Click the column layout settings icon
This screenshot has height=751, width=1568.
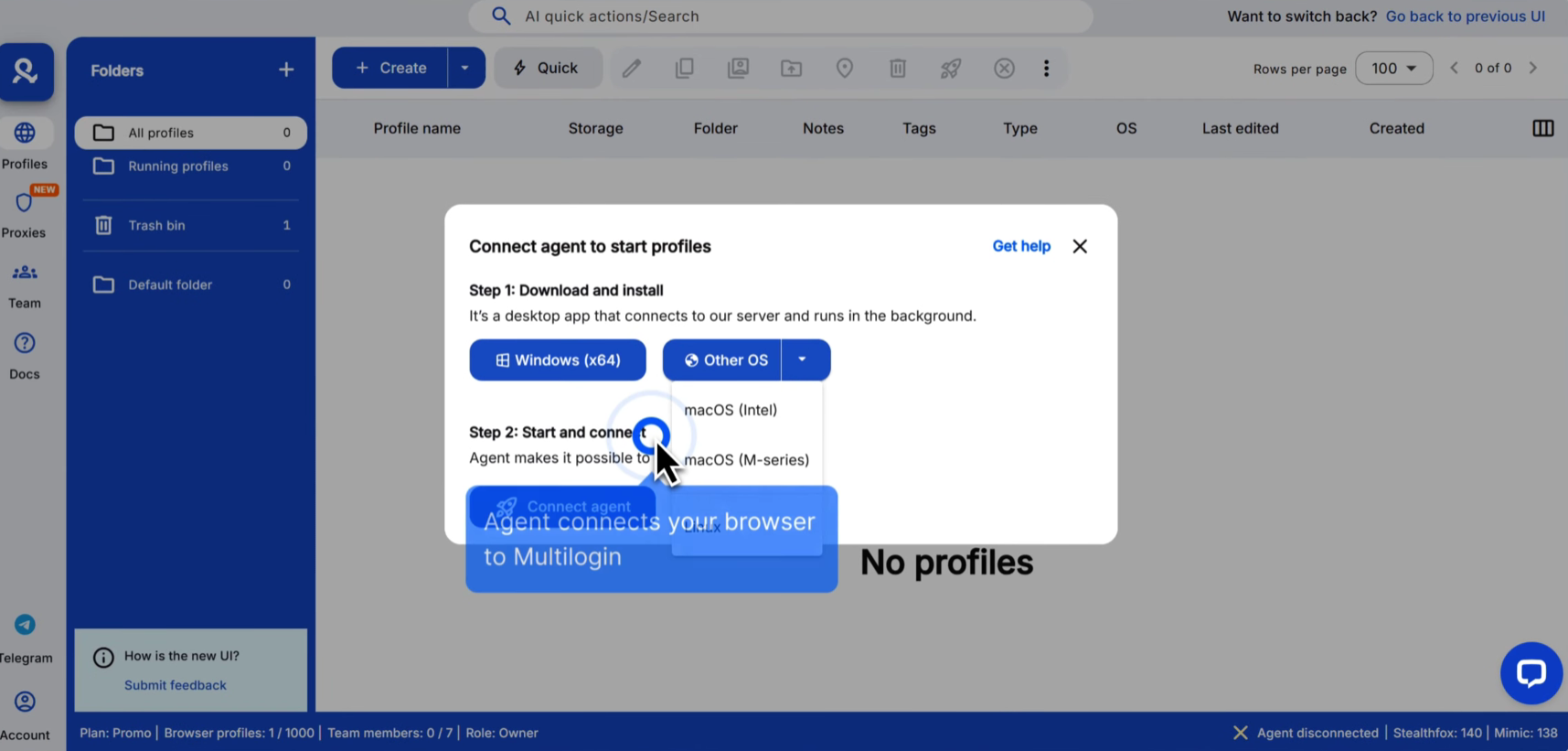coord(1542,128)
